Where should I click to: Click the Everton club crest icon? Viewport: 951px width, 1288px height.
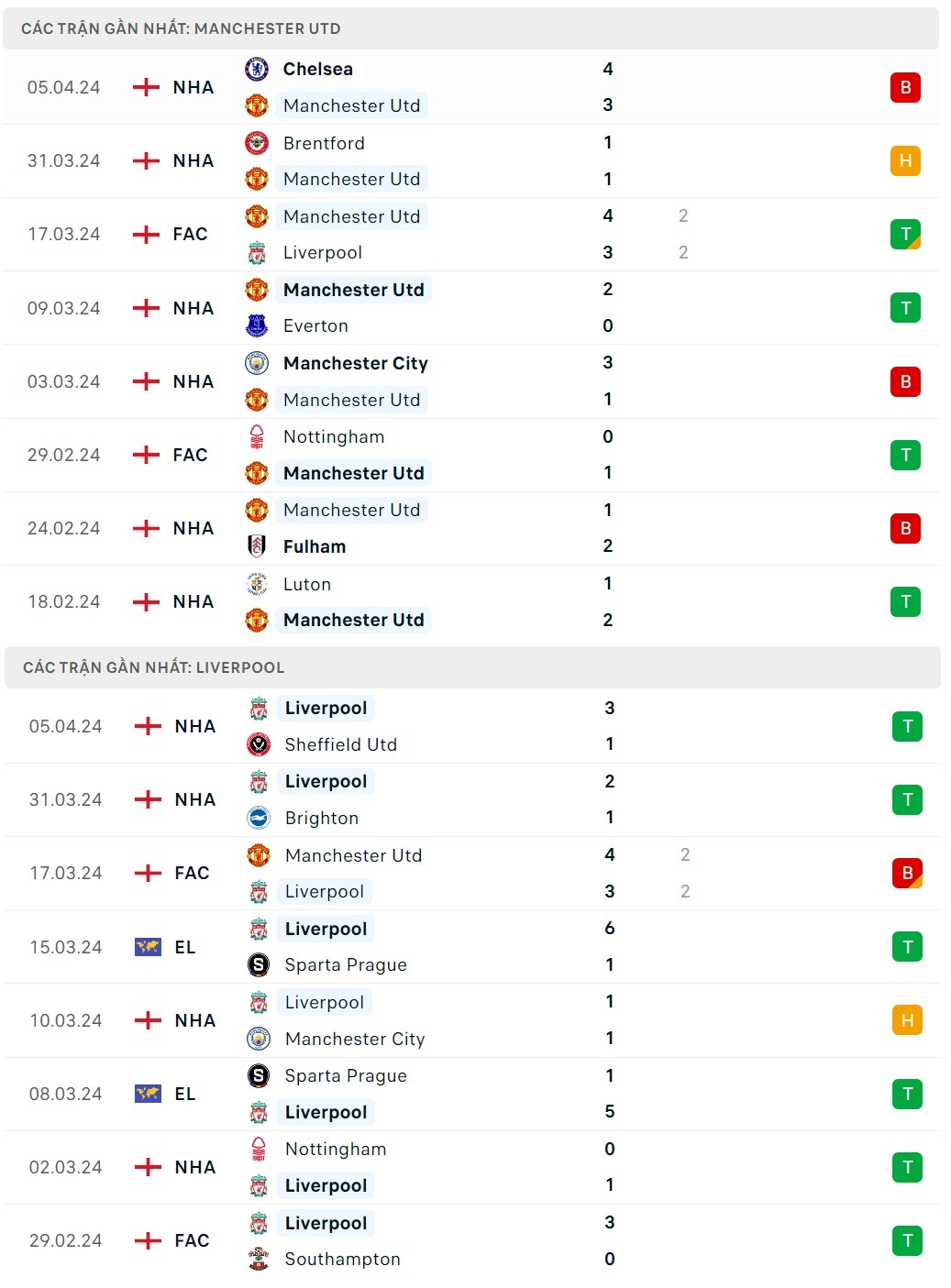tap(257, 325)
